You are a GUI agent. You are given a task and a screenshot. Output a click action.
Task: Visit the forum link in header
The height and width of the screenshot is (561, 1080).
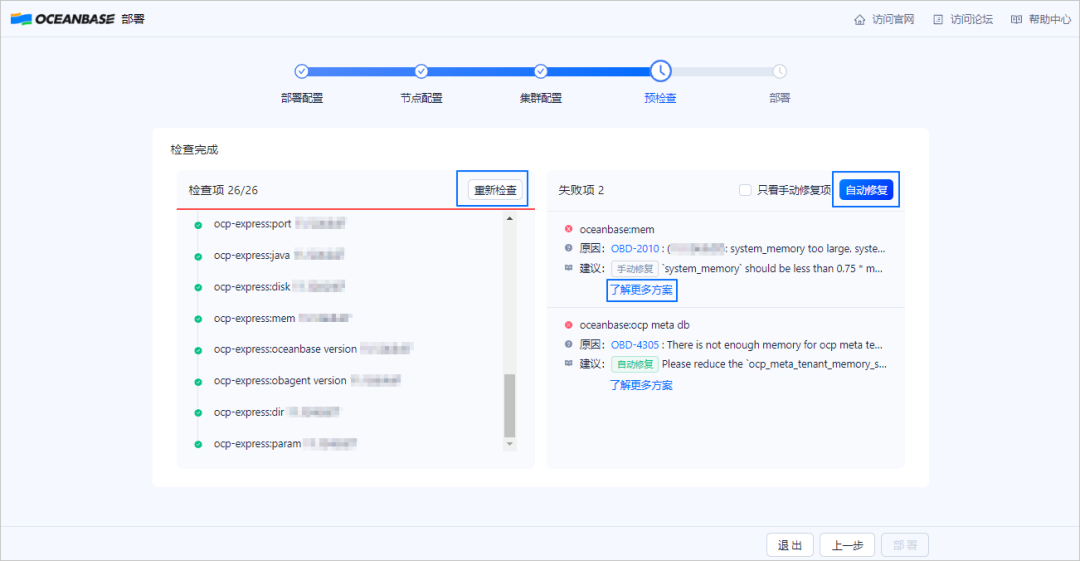tap(963, 19)
